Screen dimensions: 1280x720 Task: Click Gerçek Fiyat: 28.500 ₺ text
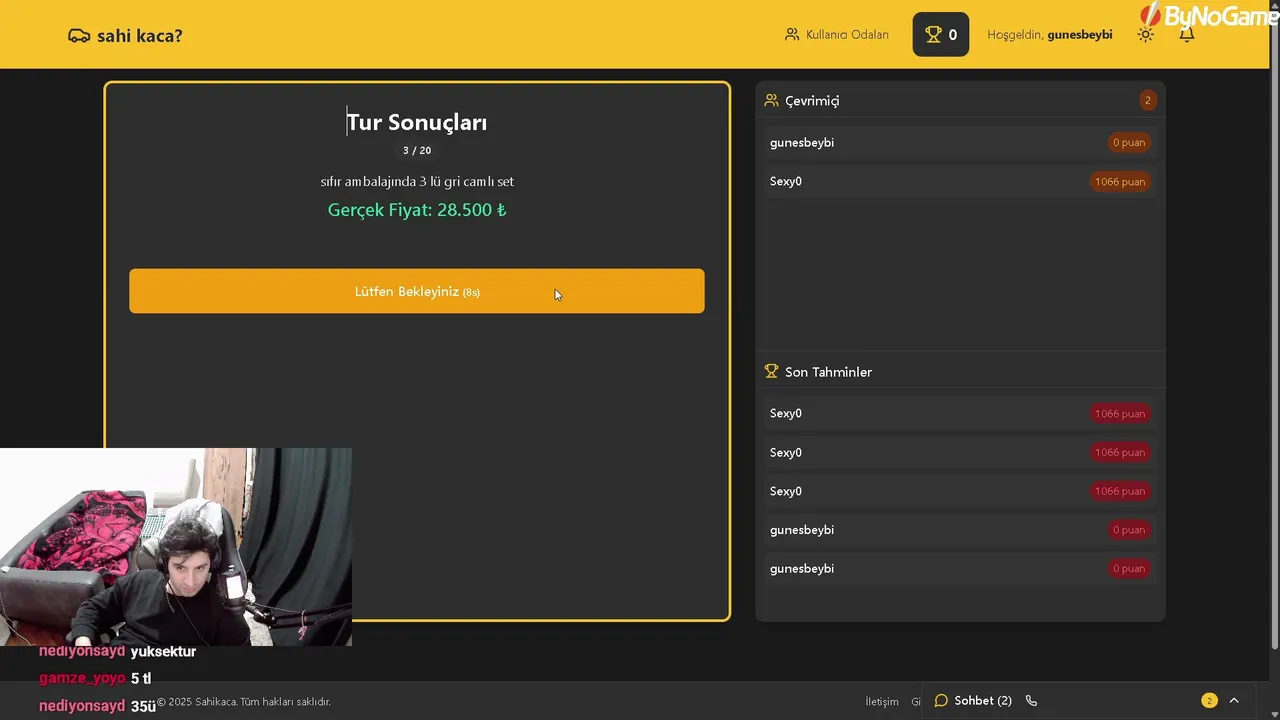tap(417, 210)
